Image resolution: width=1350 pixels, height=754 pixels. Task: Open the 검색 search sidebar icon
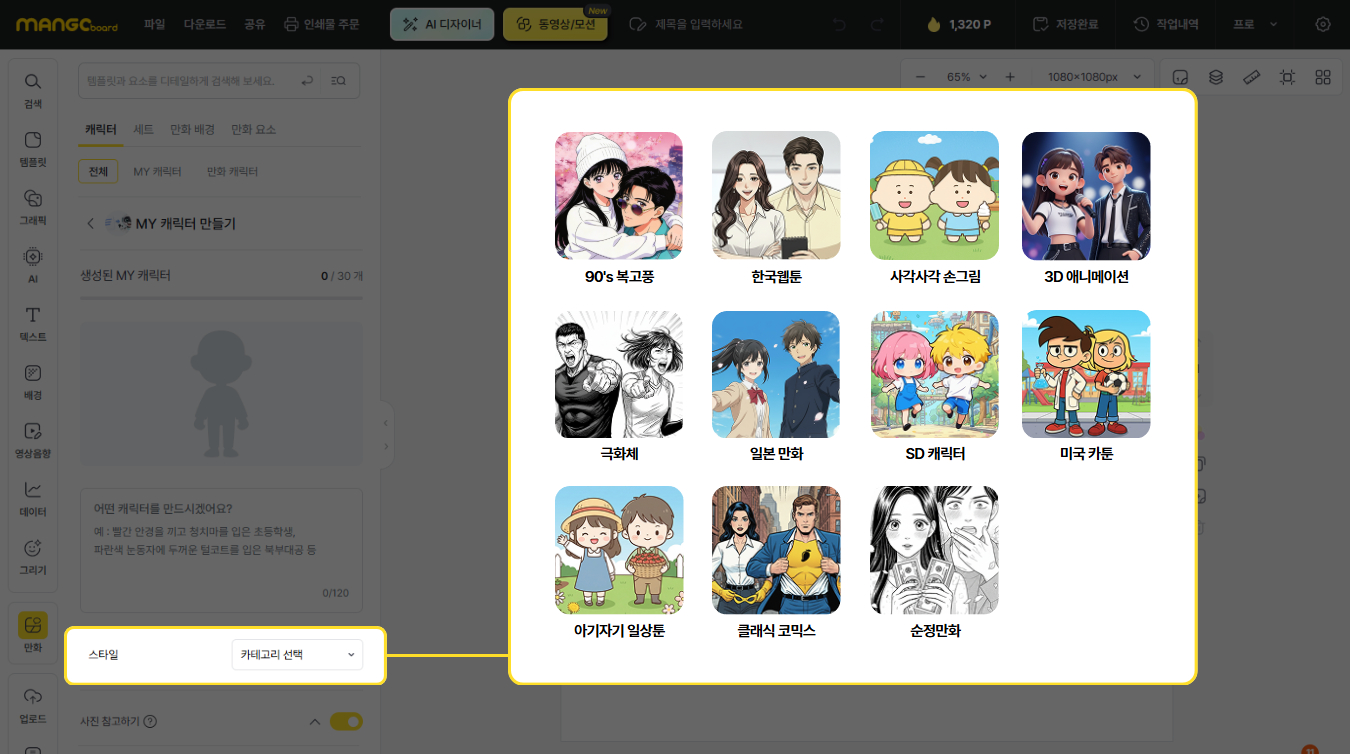pos(33,89)
